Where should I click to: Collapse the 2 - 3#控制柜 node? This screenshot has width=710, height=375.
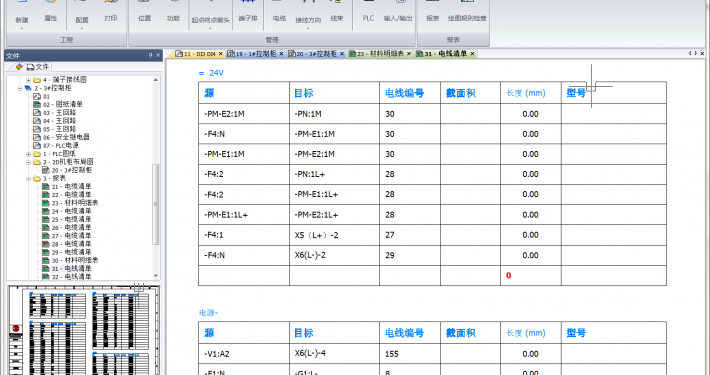[19, 88]
